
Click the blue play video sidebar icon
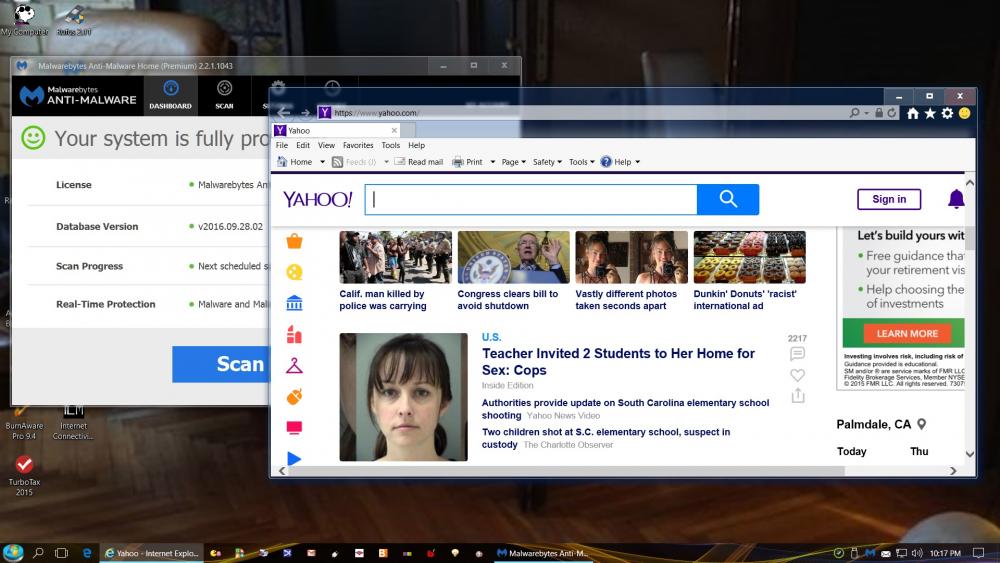(x=294, y=458)
